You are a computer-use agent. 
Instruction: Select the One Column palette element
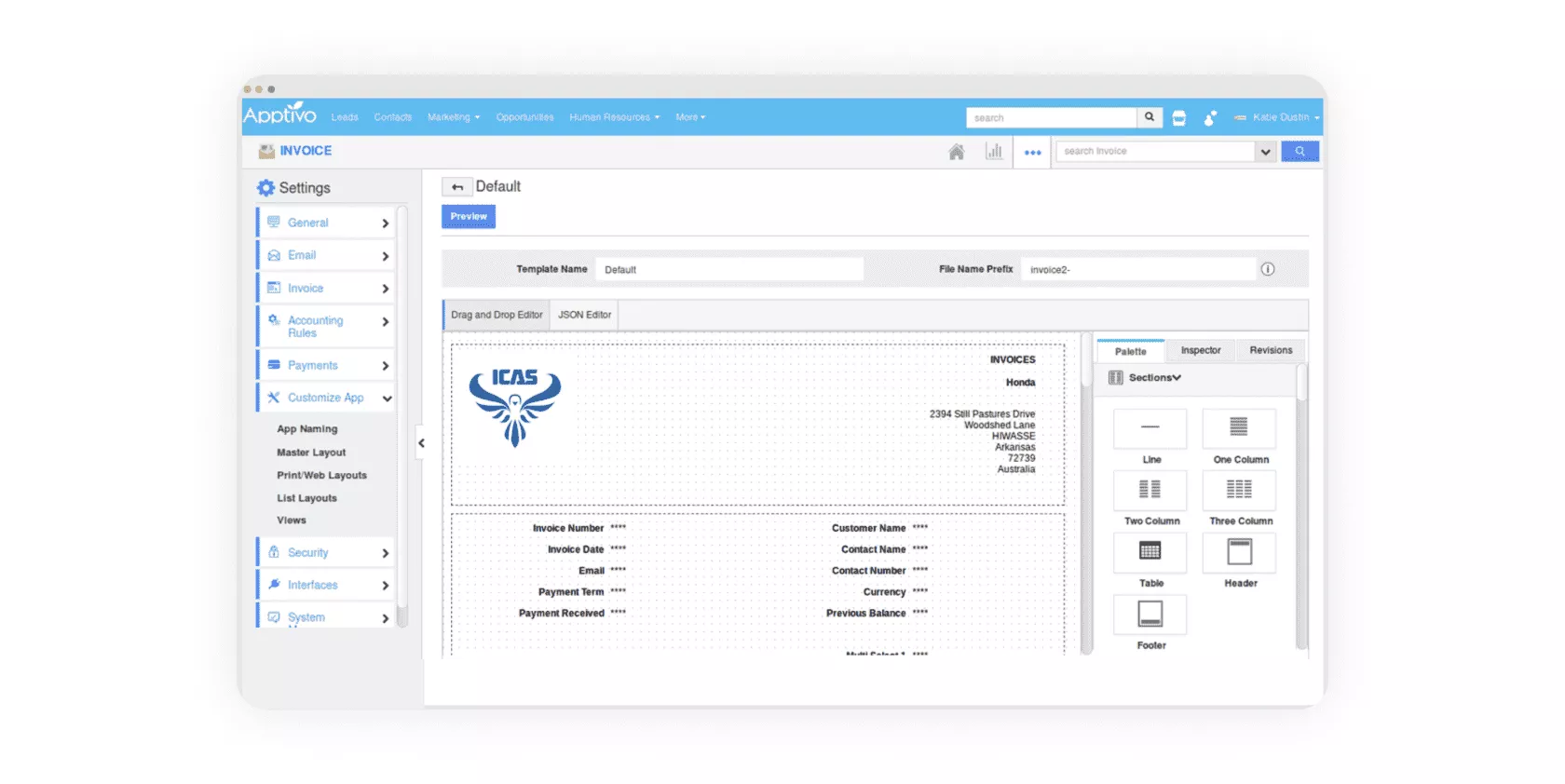1239,428
